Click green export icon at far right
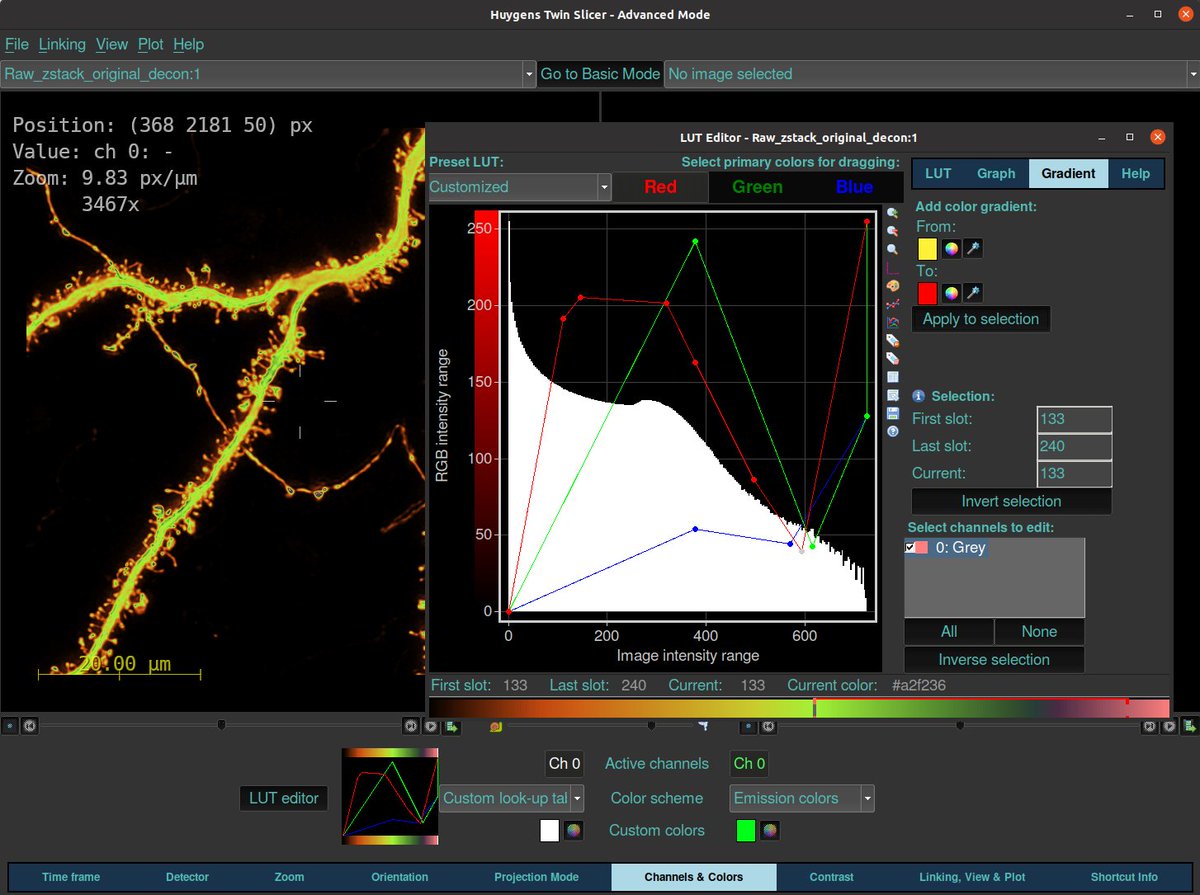 [x=1190, y=726]
